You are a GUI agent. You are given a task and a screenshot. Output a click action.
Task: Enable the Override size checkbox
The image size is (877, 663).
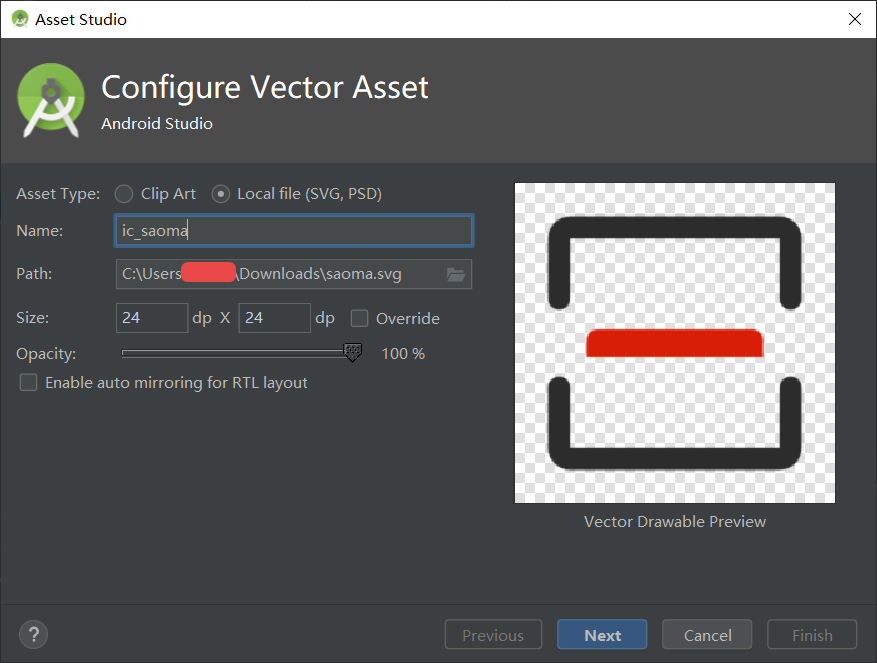point(359,318)
